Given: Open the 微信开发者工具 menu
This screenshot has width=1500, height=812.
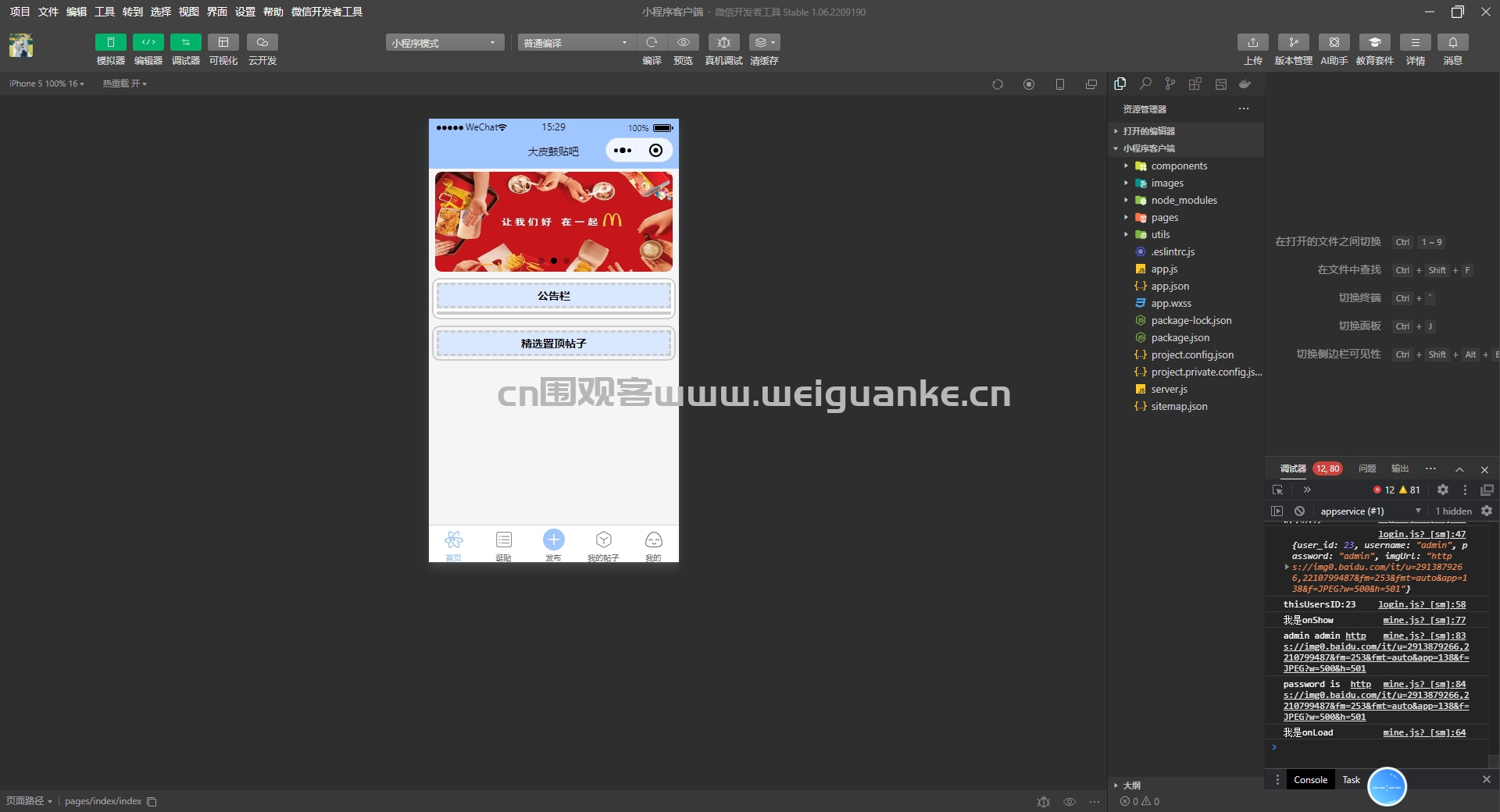Looking at the screenshot, I should coord(327,12).
